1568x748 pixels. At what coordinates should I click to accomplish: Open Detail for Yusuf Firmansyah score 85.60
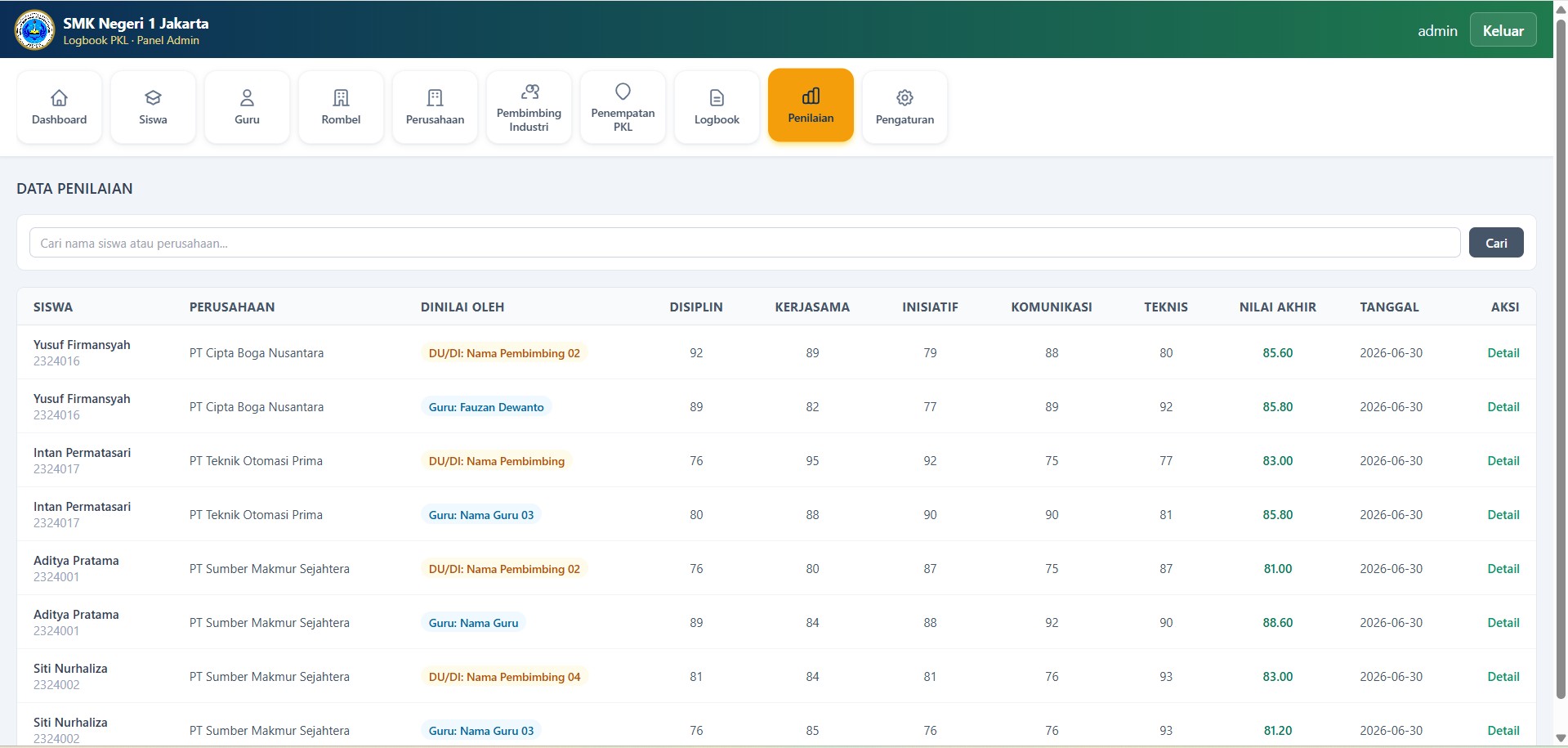(1503, 353)
